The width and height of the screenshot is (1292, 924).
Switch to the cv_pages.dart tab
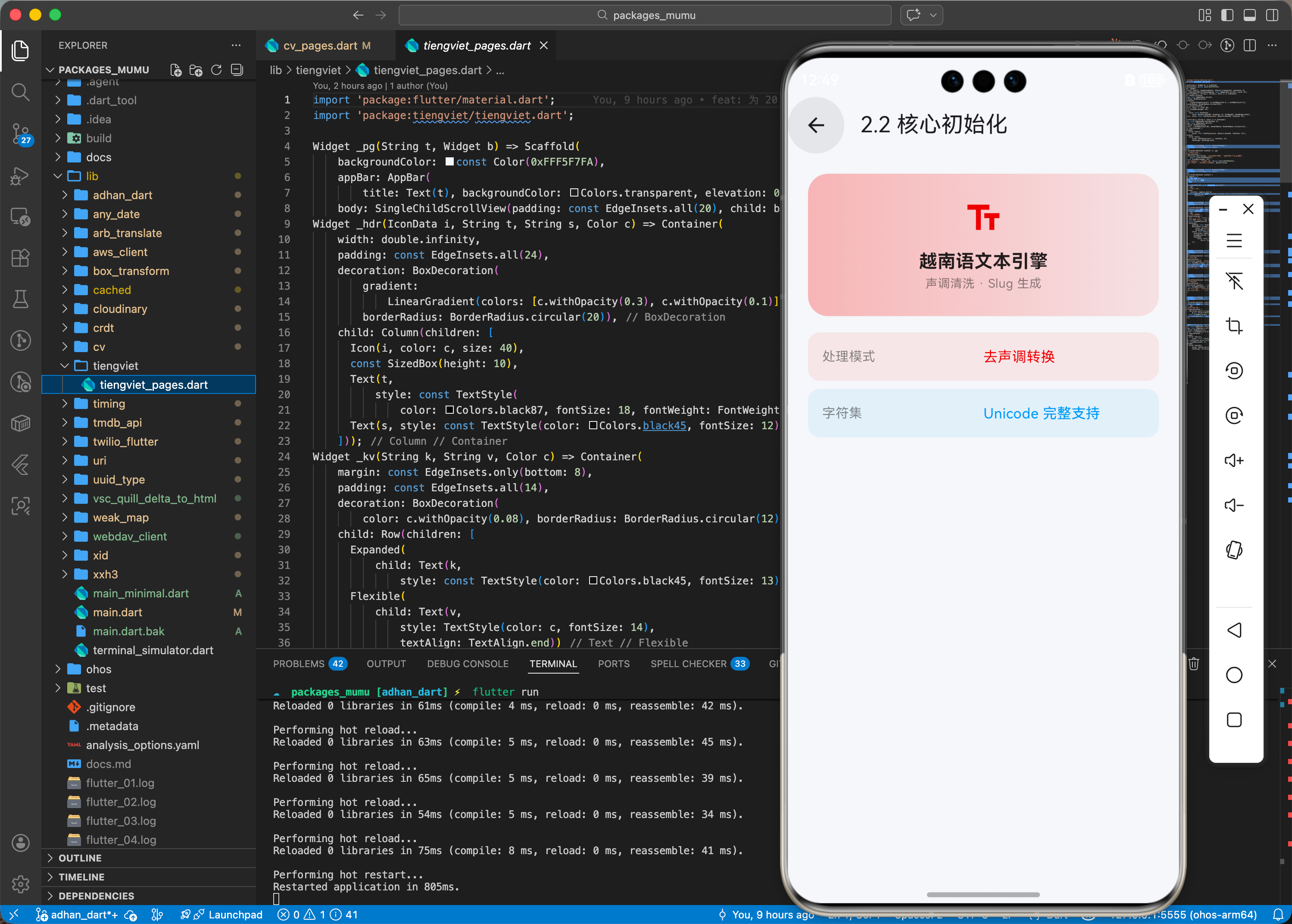(320, 46)
